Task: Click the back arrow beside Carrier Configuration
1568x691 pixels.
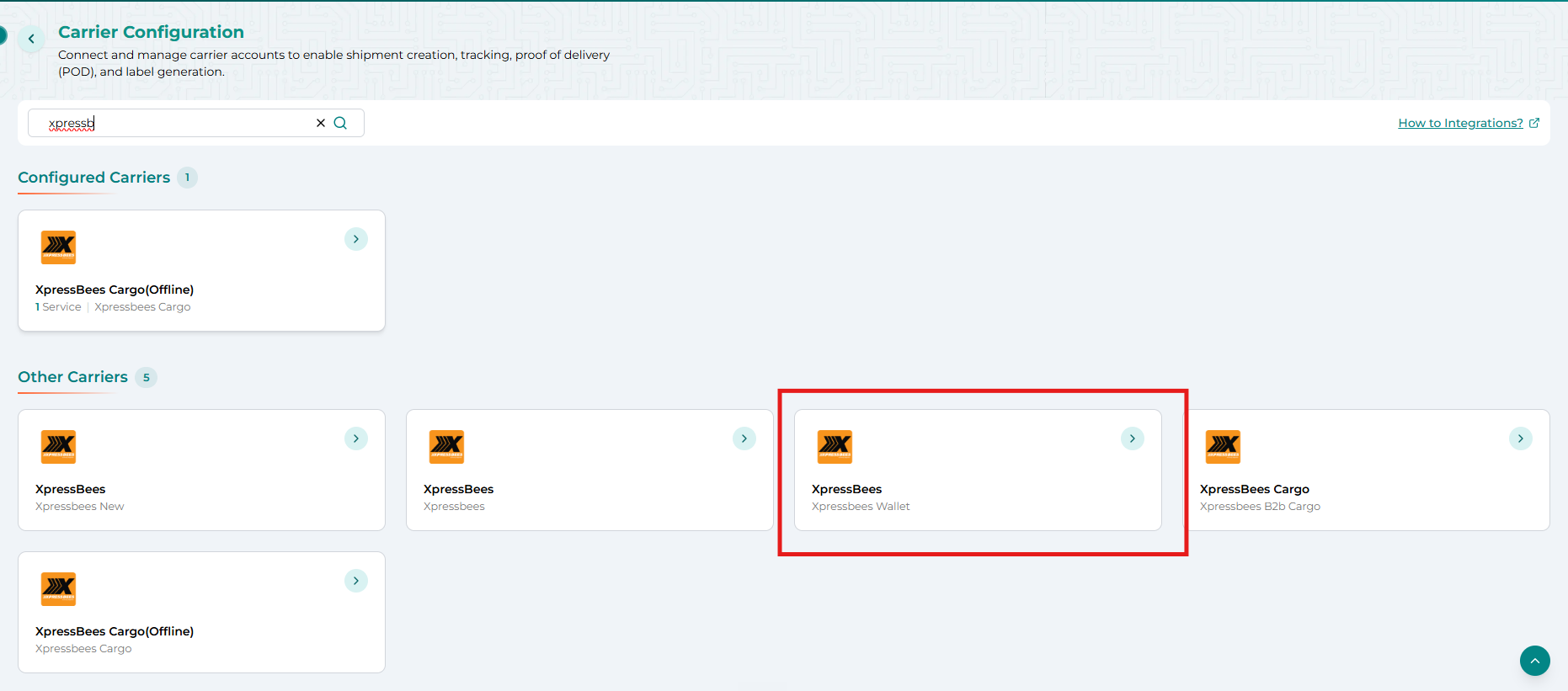Action: (x=31, y=39)
